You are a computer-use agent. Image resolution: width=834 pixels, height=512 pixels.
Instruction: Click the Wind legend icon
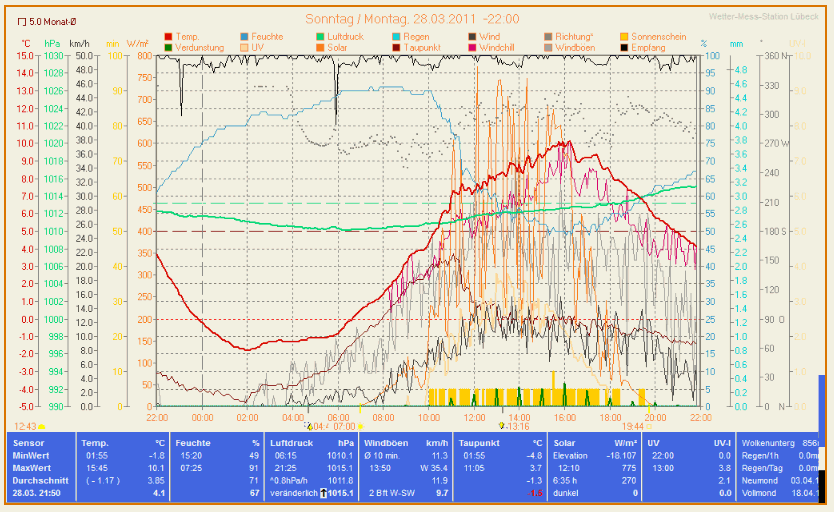tap(472, 37)
